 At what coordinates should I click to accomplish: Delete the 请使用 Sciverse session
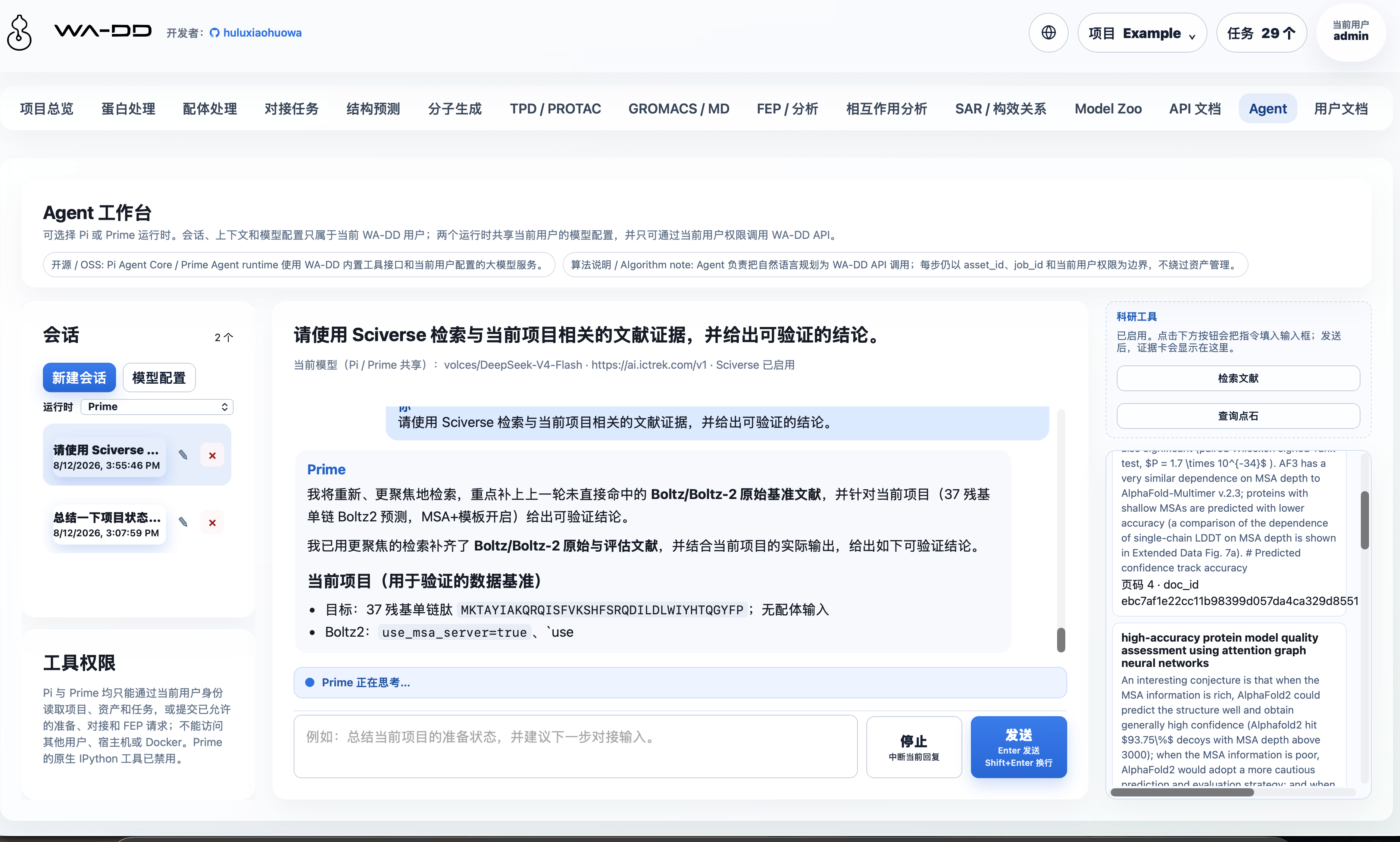pos(212,455)
